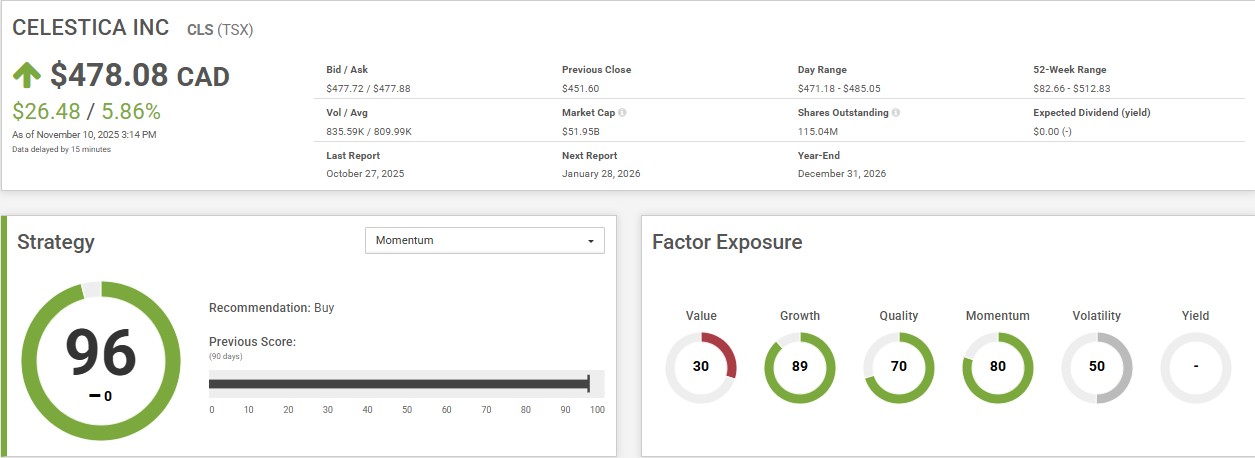Click the Buy recommendation text
Viewport: 1255px width, 458px height.
click(324, 308)
